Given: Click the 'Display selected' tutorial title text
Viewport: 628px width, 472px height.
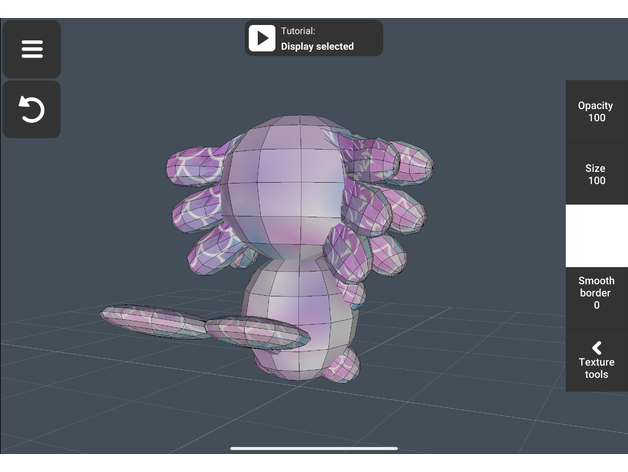Looking at the screenshot, I should 317,47.
